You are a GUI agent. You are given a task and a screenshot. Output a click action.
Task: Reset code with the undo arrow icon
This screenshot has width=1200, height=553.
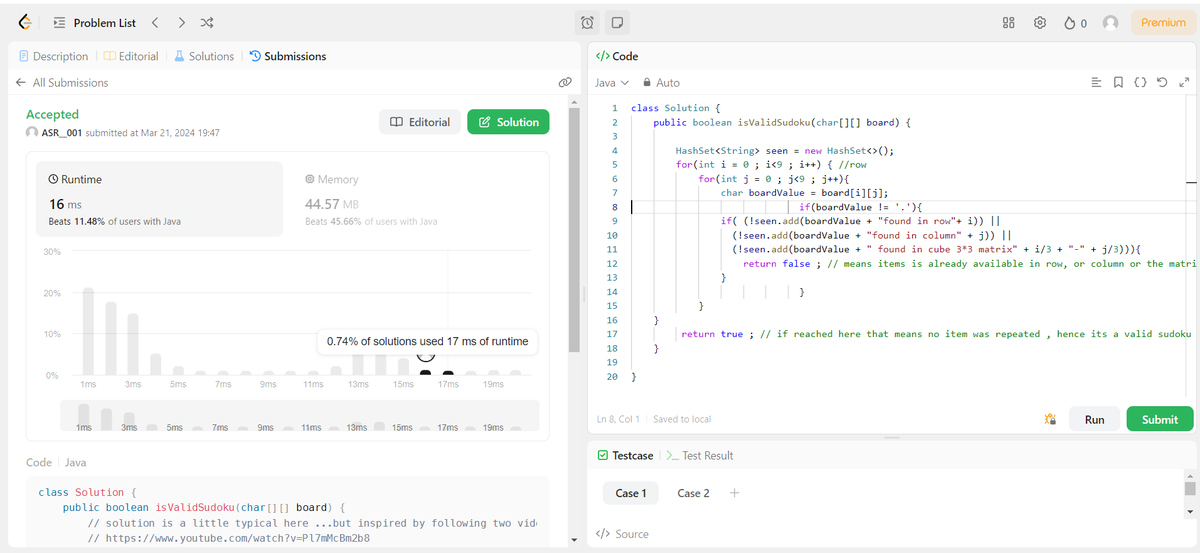(1162, 82)
